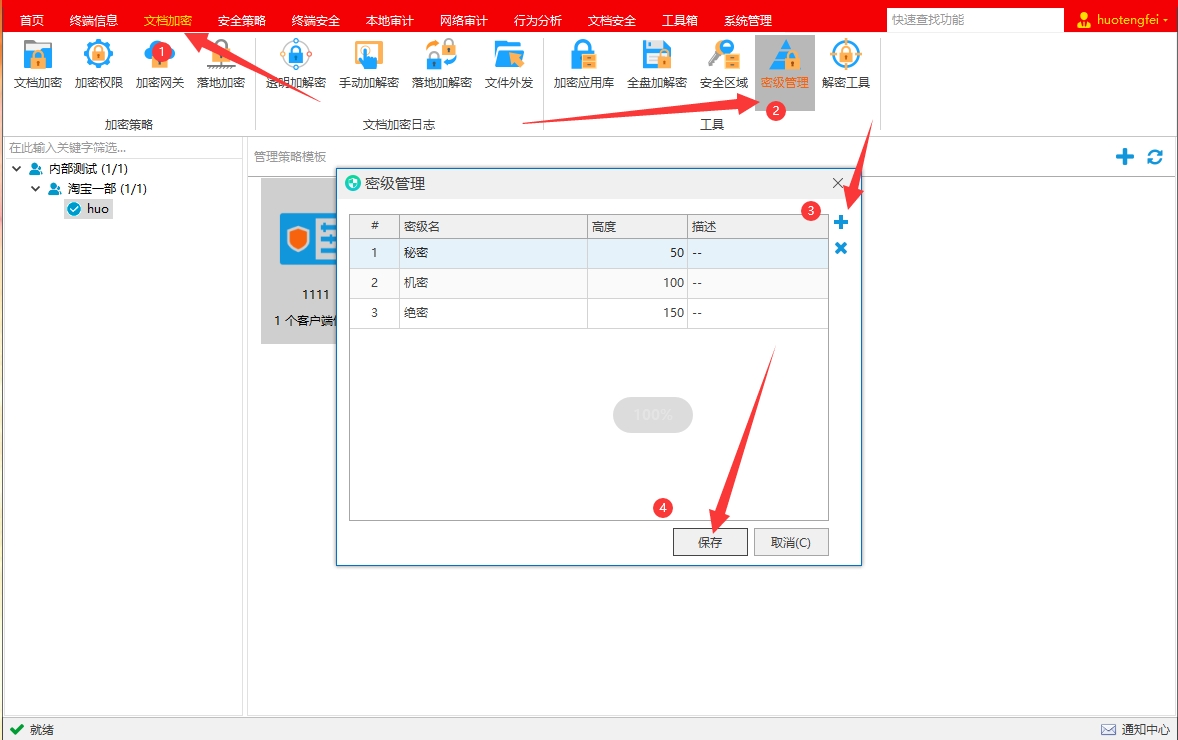Open 通知中心 in status bar
1178x740 pixels.
tap(1135, 729)
